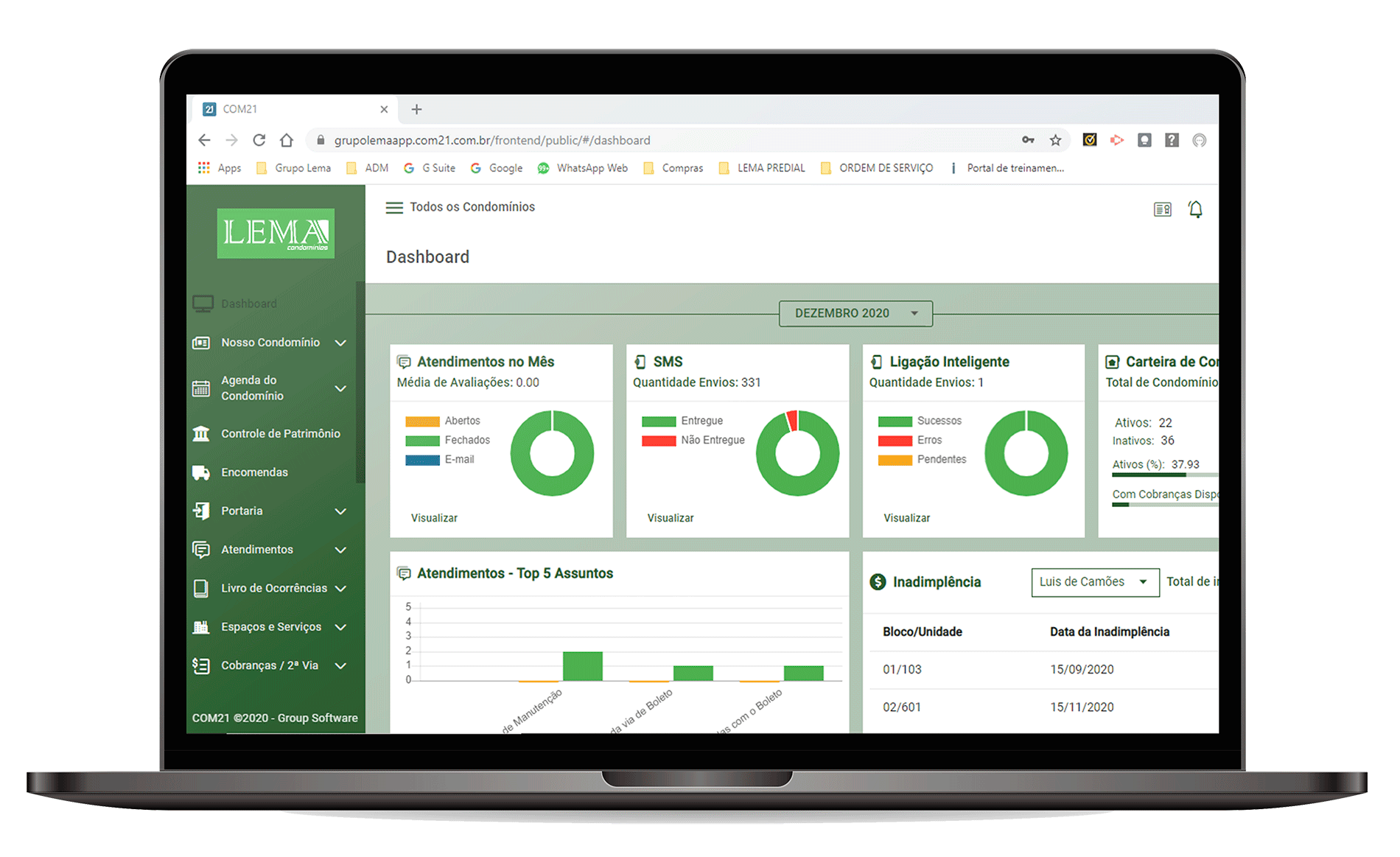Click Visualizar in the SMS card
Viewport: 1400px width, 857px height.
671,518
